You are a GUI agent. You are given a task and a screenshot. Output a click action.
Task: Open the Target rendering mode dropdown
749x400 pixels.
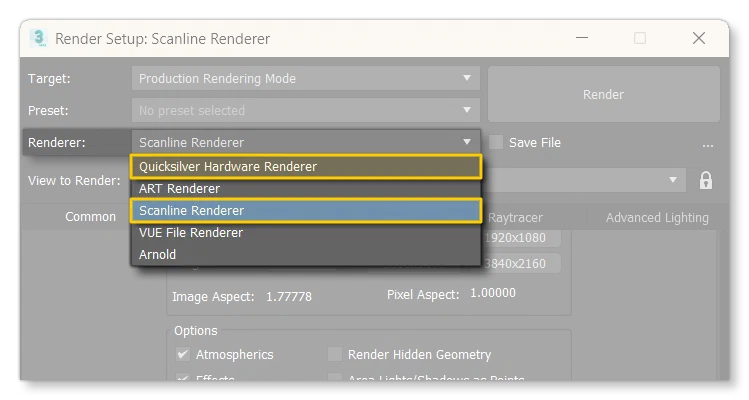click(306, 78)
